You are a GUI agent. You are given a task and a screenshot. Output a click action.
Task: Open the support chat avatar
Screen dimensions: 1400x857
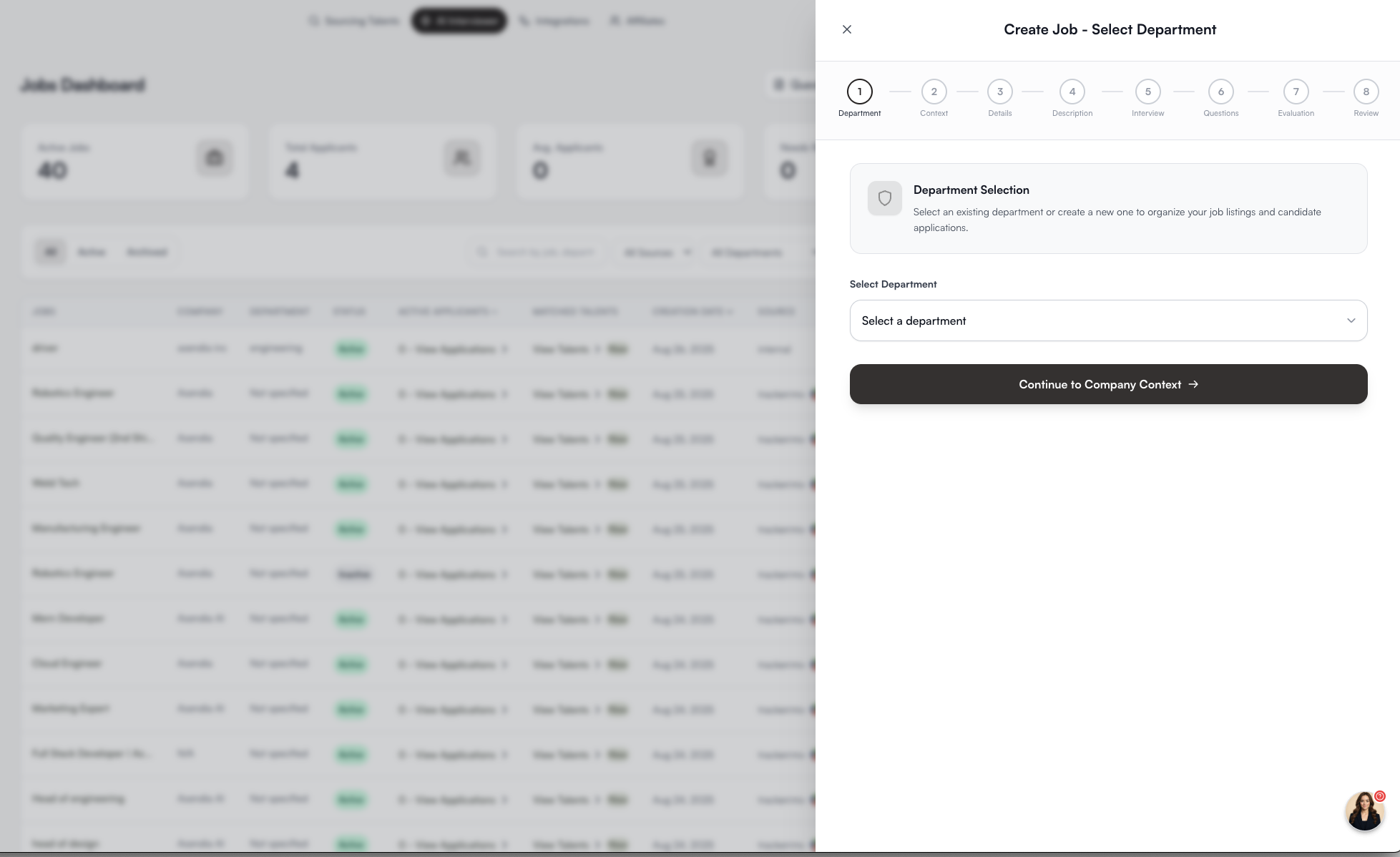coord(1364,811)
